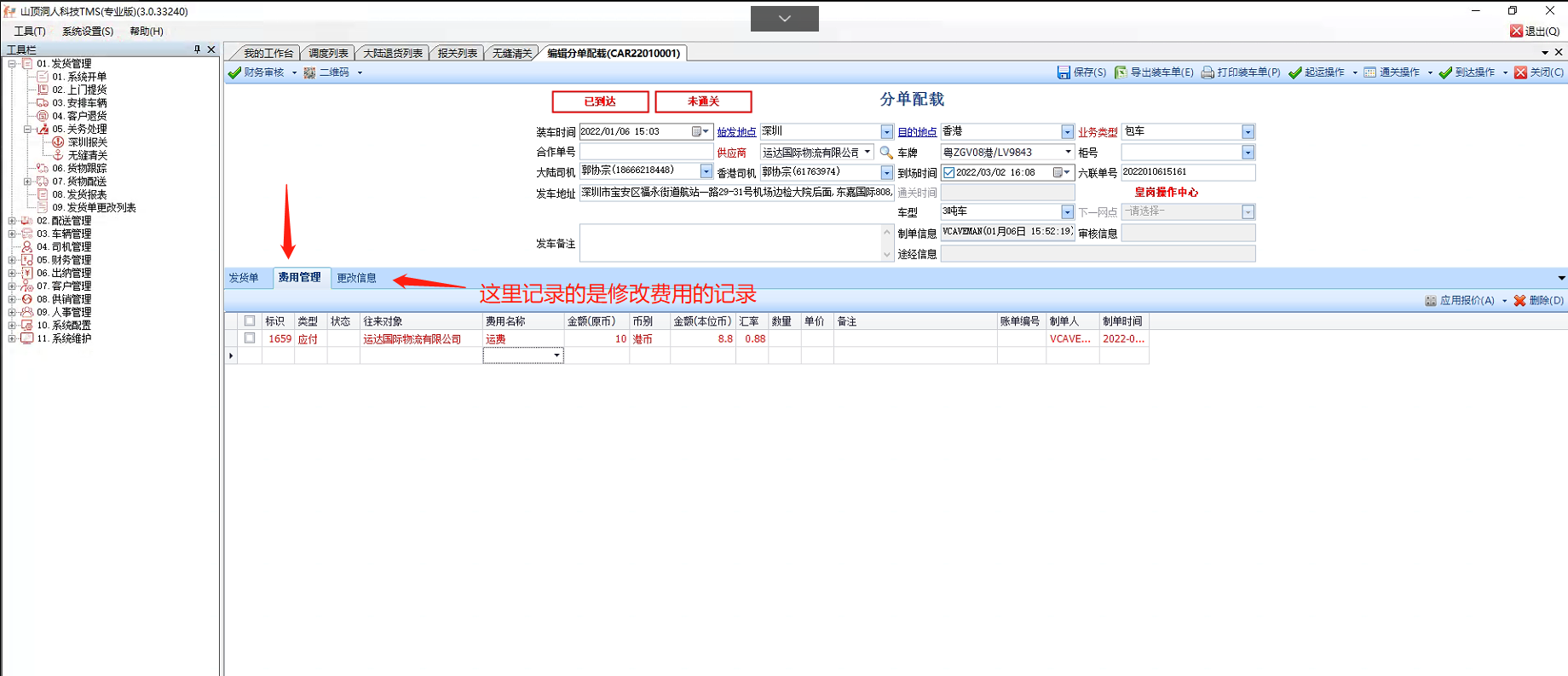Toggle the select-all checkbox in table header

(250, 321)
